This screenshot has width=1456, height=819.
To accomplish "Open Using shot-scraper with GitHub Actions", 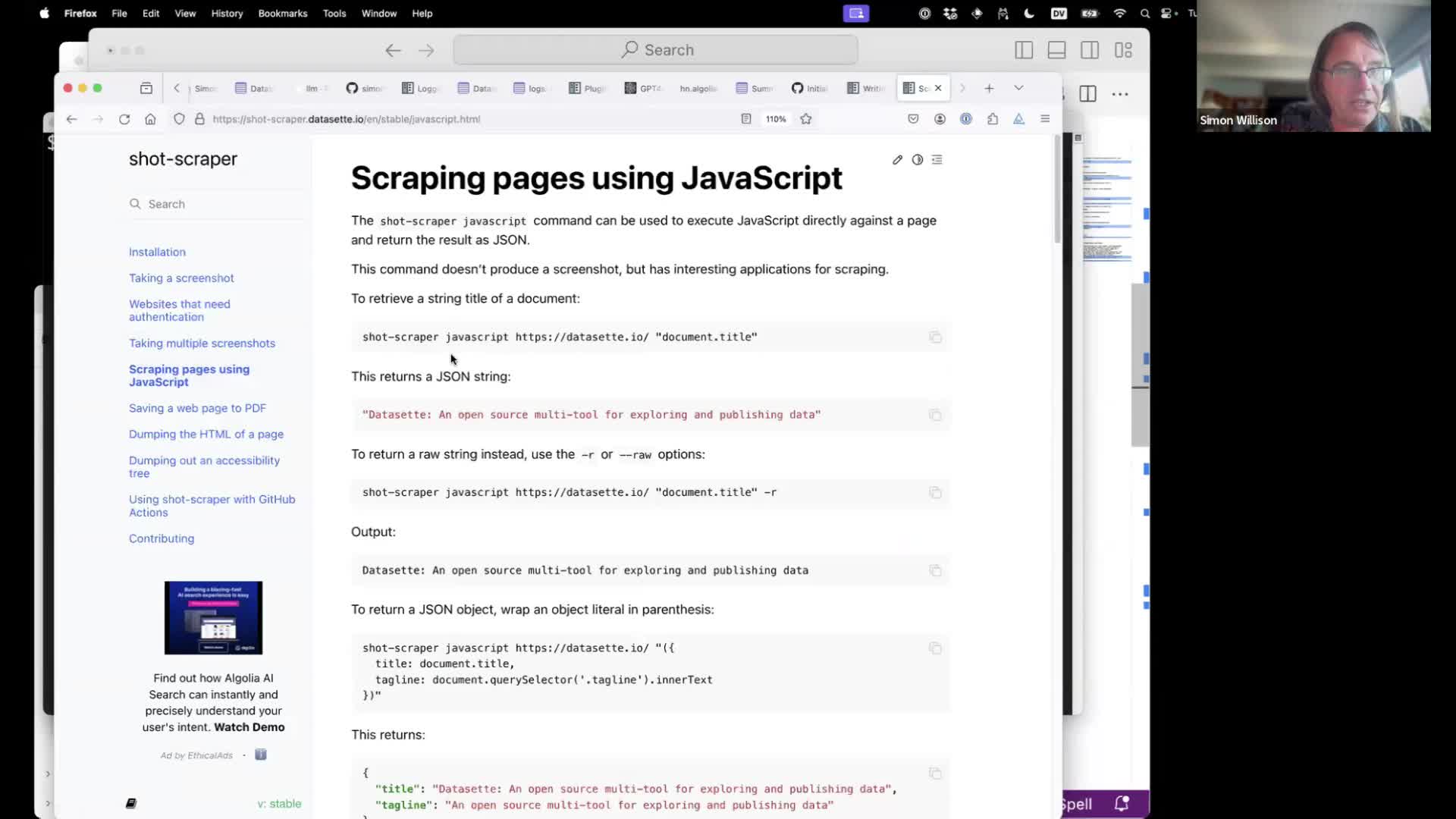I will pyautogui.click(x=212, y=506).
